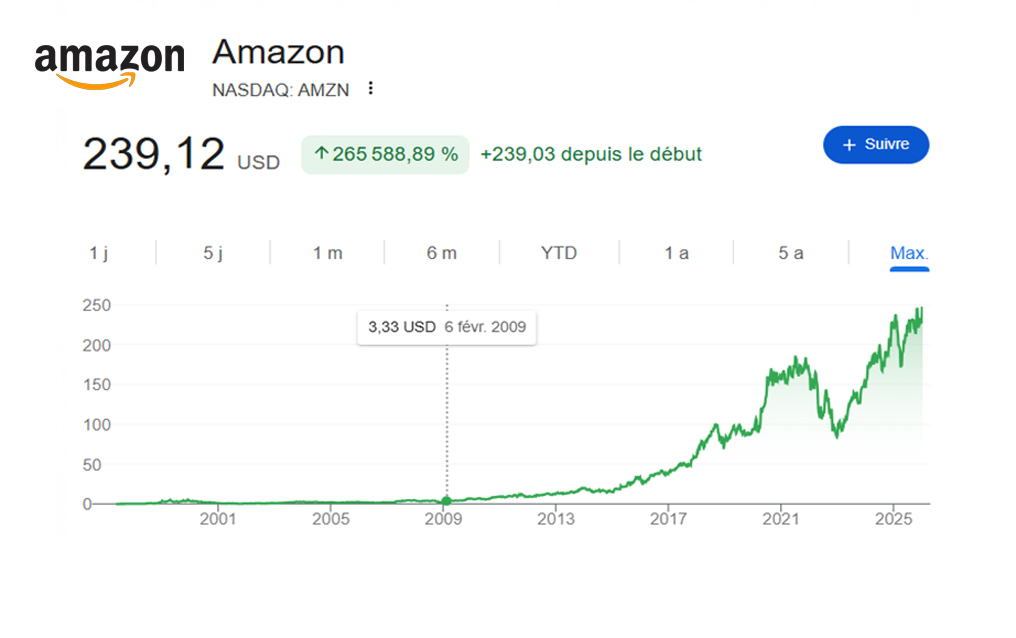1016x638 pixels.
Task: Click the 2021 label on the chart axis
Action: [780, 519]
